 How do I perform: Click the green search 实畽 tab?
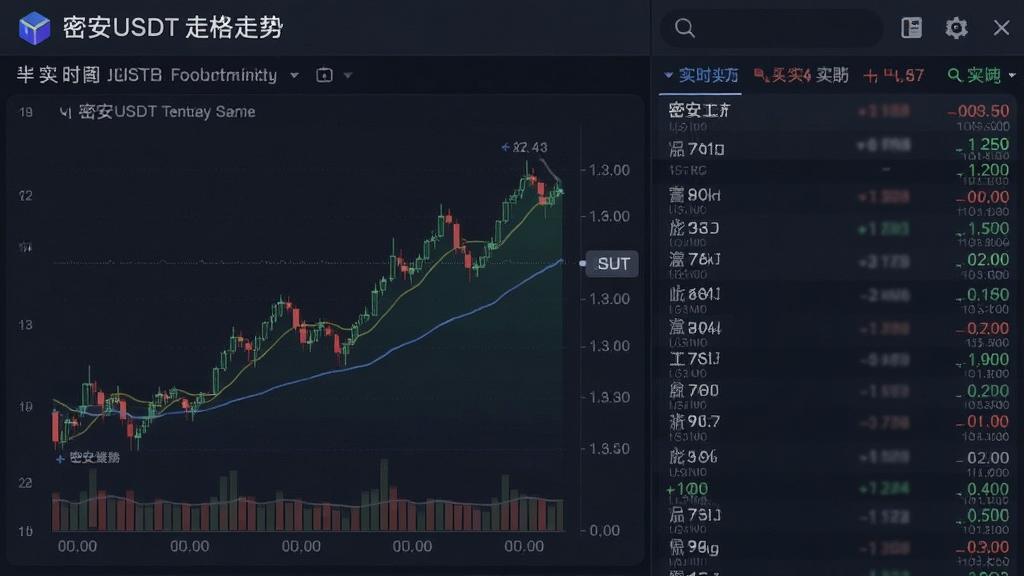pyautogui.click(x=974, y=76)
